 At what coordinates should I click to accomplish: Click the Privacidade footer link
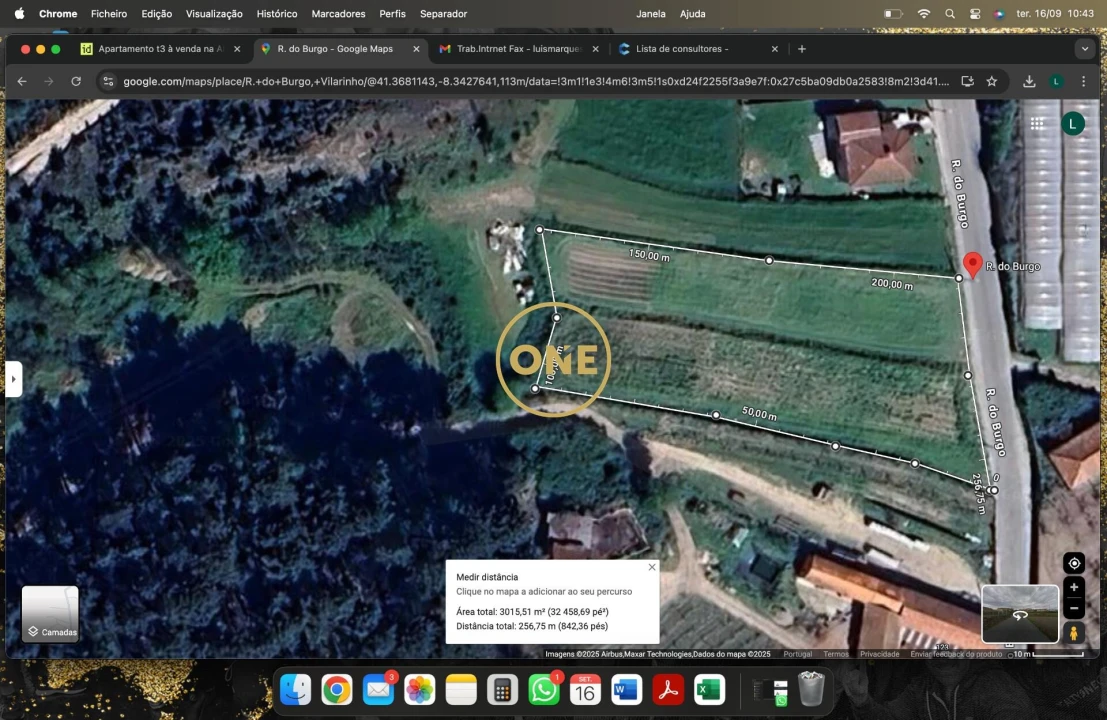point(879,653)
